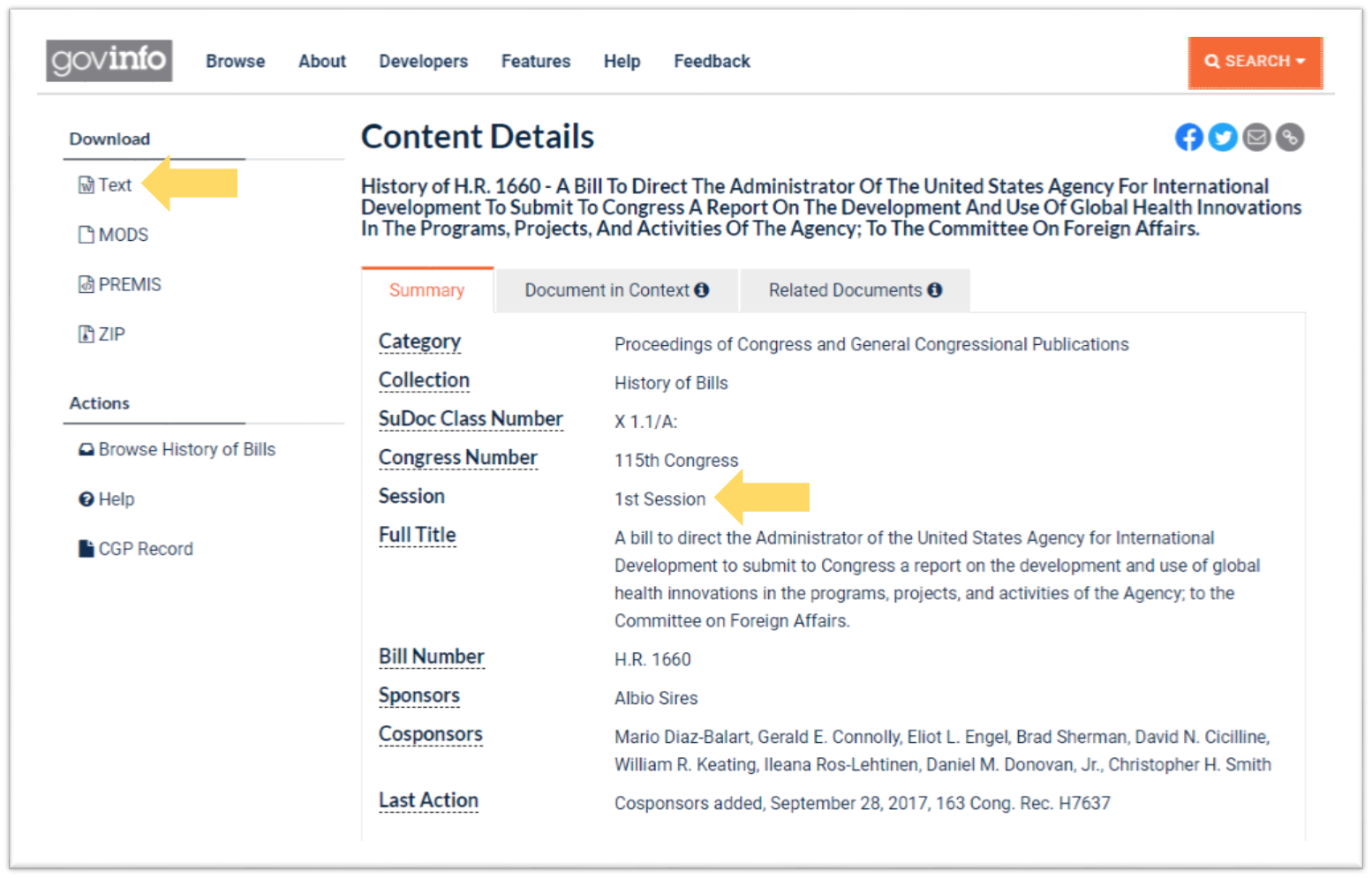Click Help under Actions sidebar

(x=116, y=499)
